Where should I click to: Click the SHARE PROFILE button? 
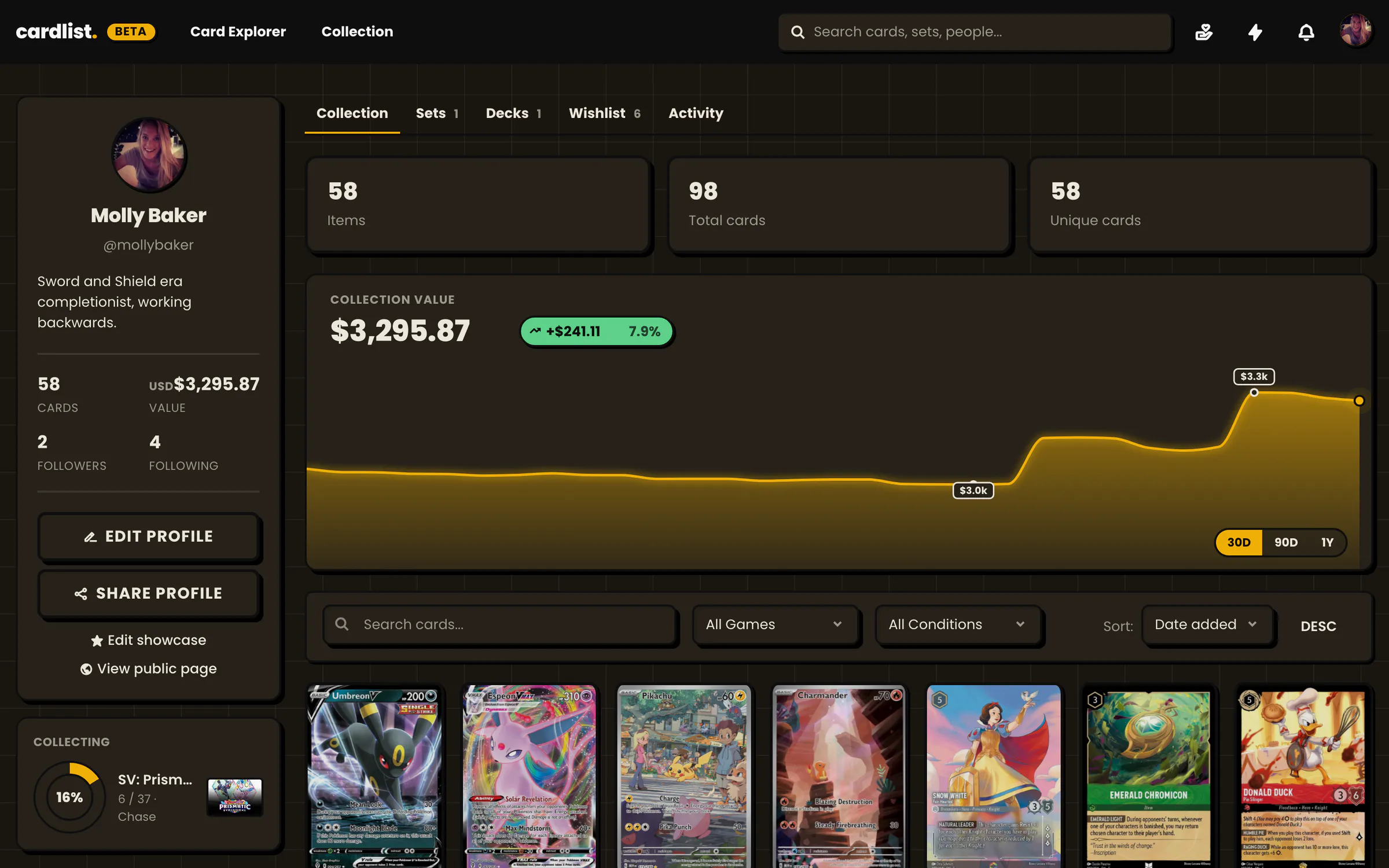(x=148, y=594)
